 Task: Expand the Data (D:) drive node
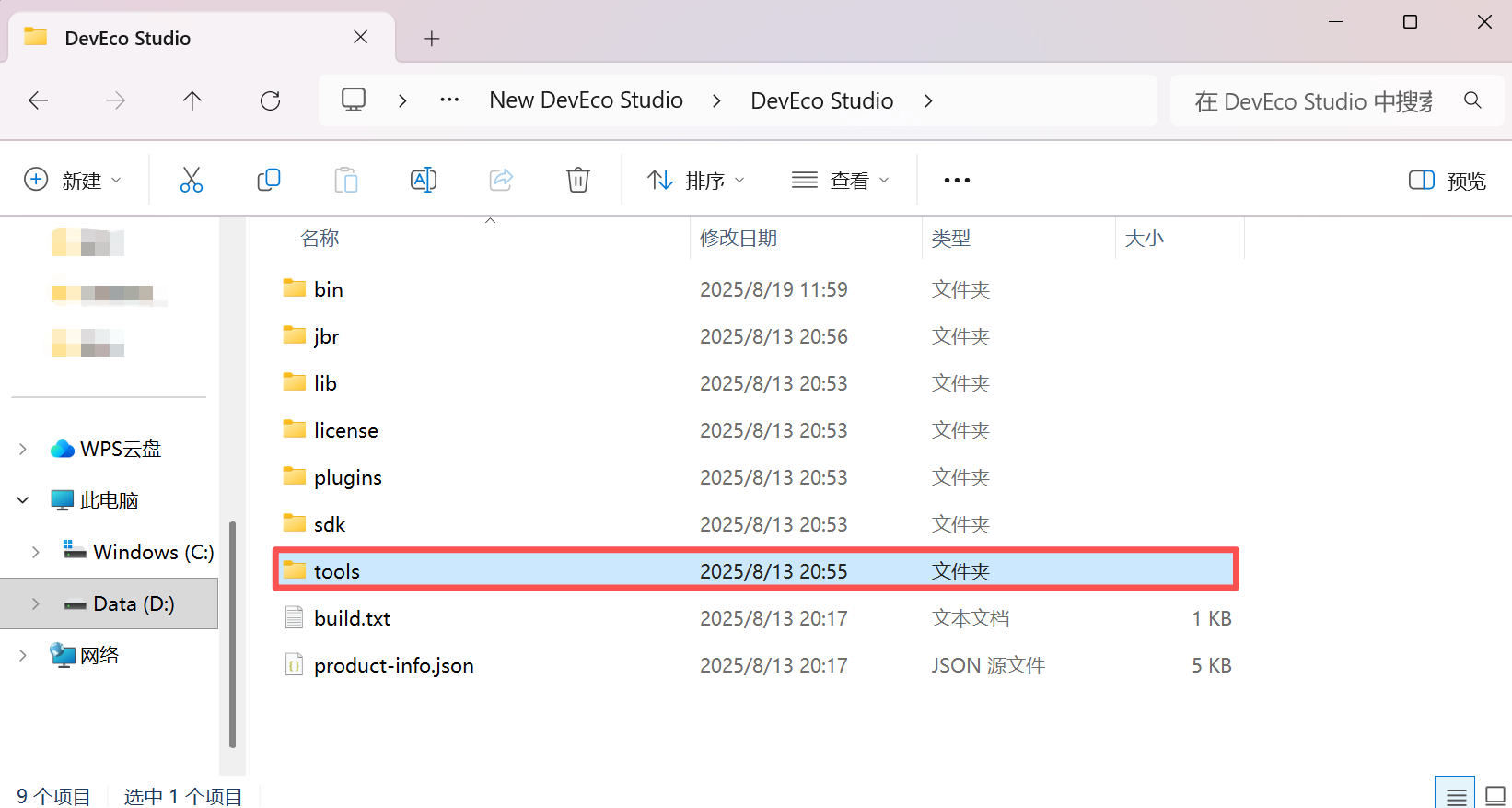36,603
